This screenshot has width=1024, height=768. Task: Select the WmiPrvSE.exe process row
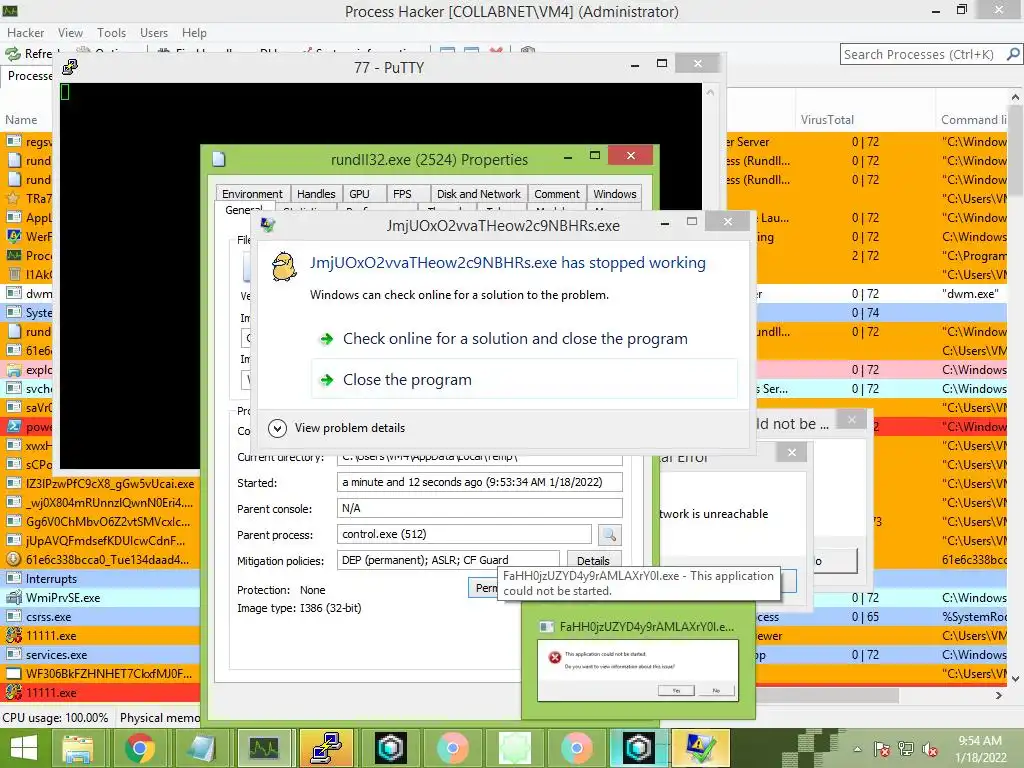(101, 598)
